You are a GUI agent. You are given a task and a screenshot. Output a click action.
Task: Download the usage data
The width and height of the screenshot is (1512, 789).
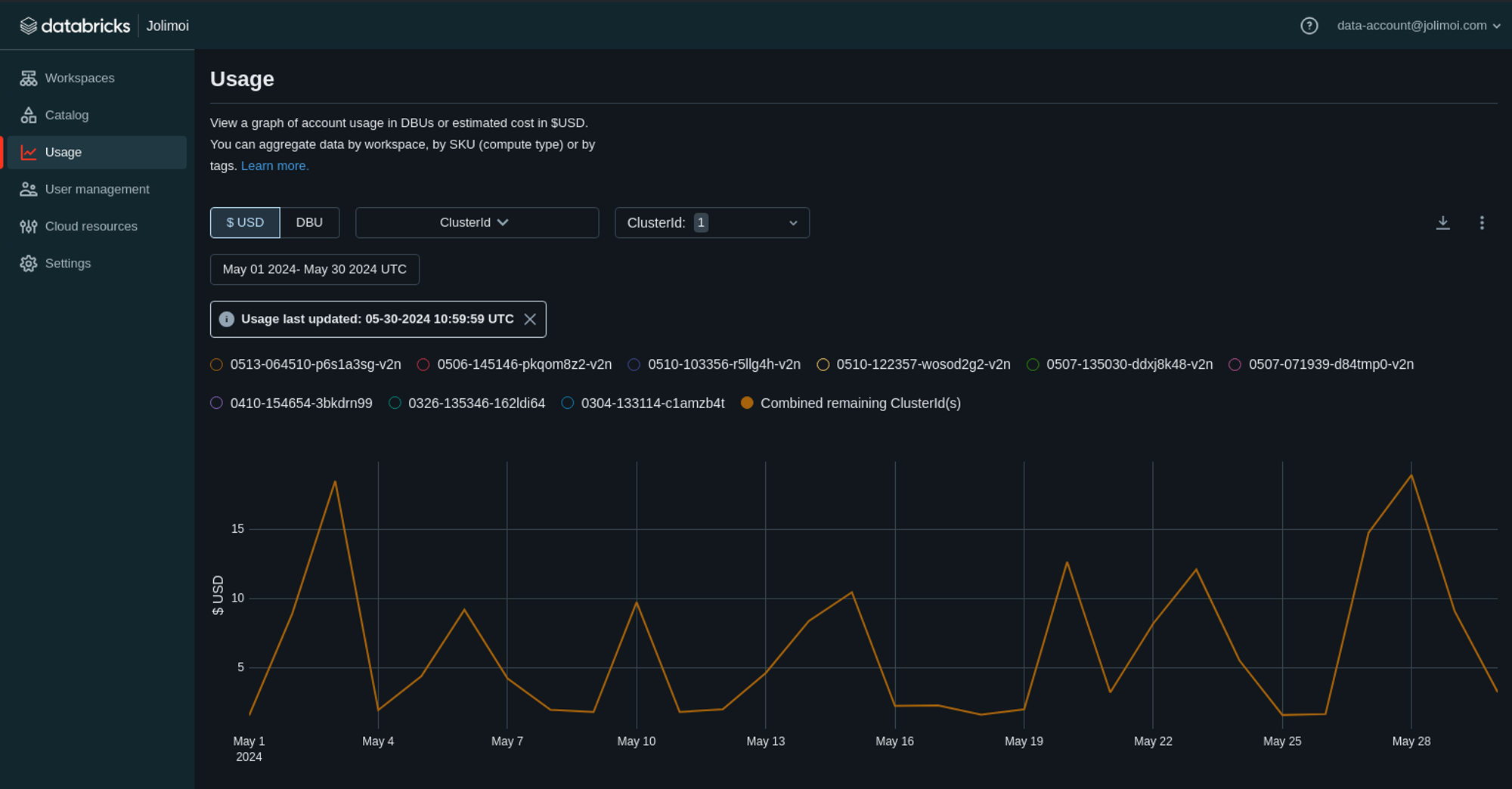1442,223
